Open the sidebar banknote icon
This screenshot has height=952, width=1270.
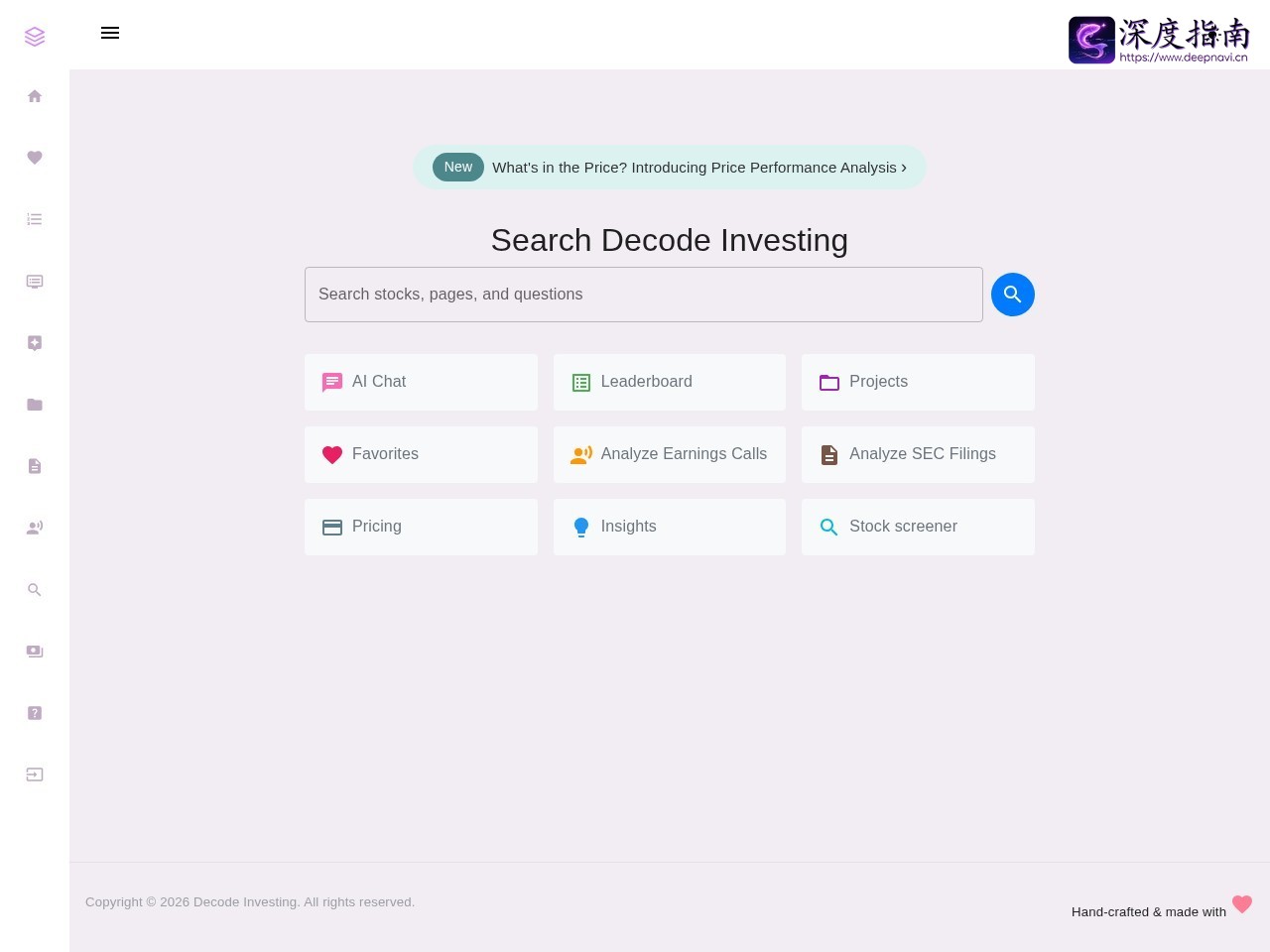pos(35,652)
